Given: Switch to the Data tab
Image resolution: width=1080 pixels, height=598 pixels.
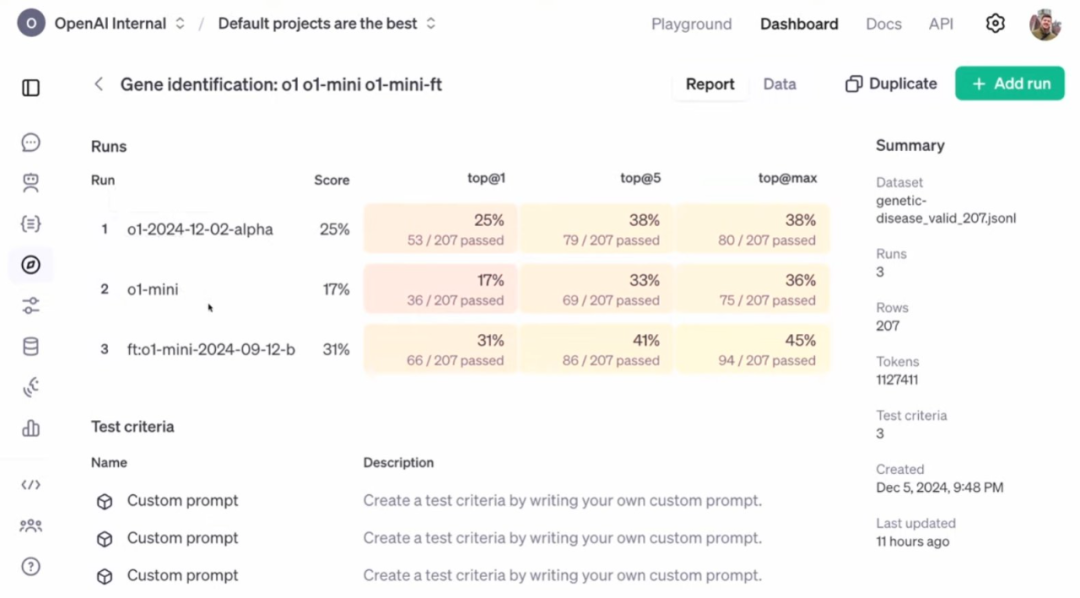Looking at the screenshot, I should [779, 84].
